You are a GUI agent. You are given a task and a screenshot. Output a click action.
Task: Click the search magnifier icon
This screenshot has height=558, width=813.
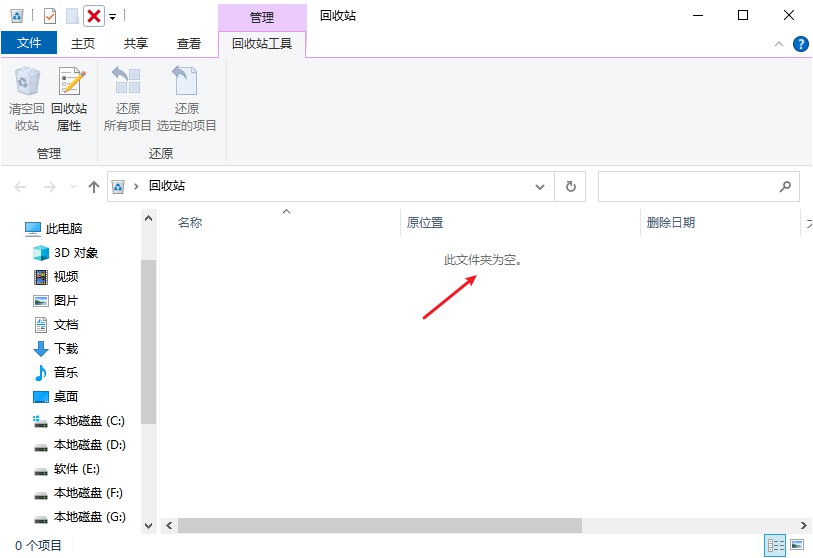(785, 187)
